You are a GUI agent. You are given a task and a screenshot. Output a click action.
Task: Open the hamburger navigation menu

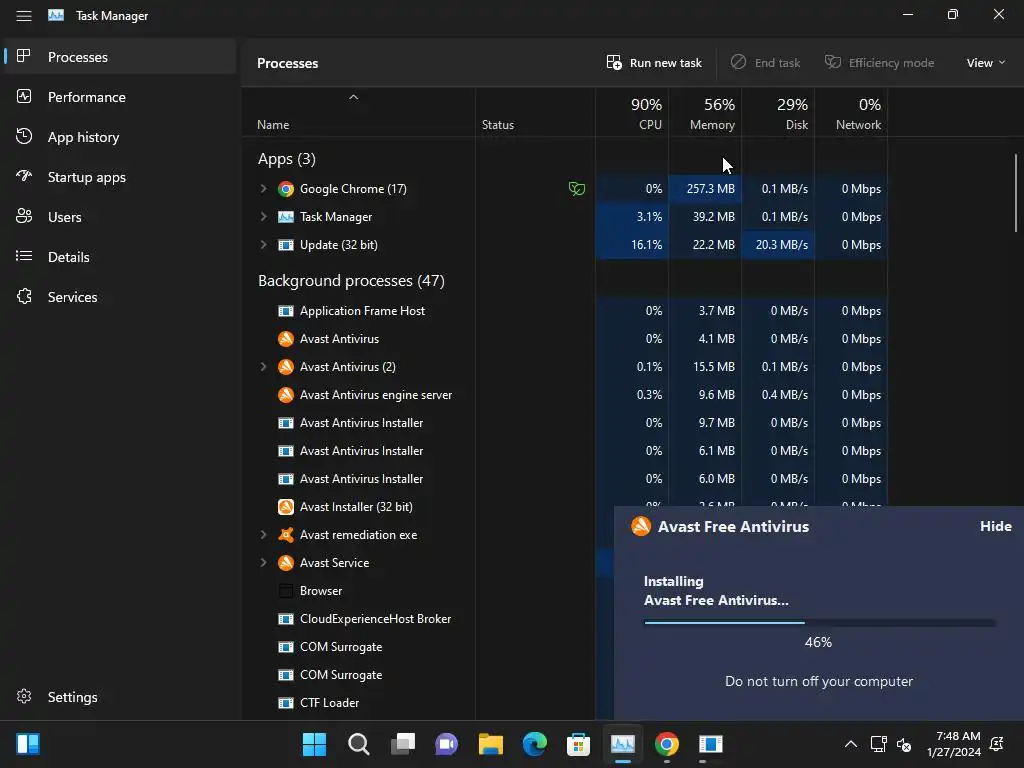click(x=24, y=16)
